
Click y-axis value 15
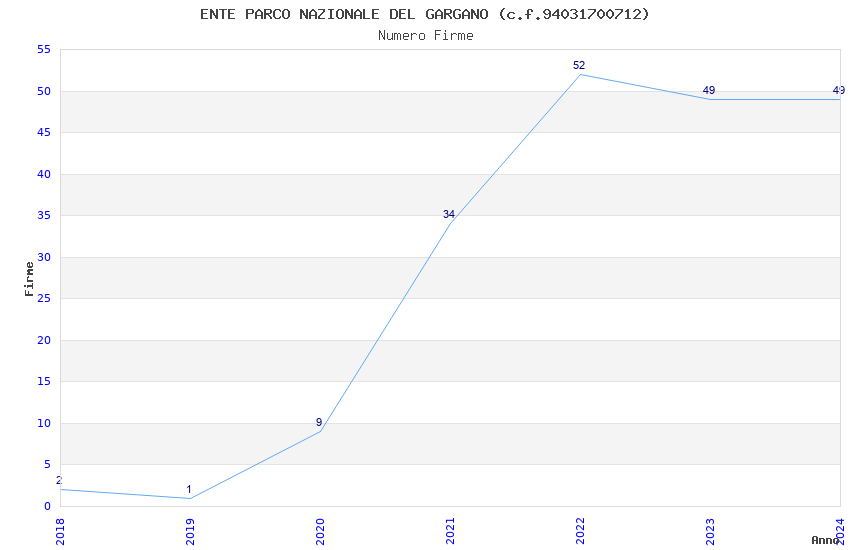pos(44,381)
